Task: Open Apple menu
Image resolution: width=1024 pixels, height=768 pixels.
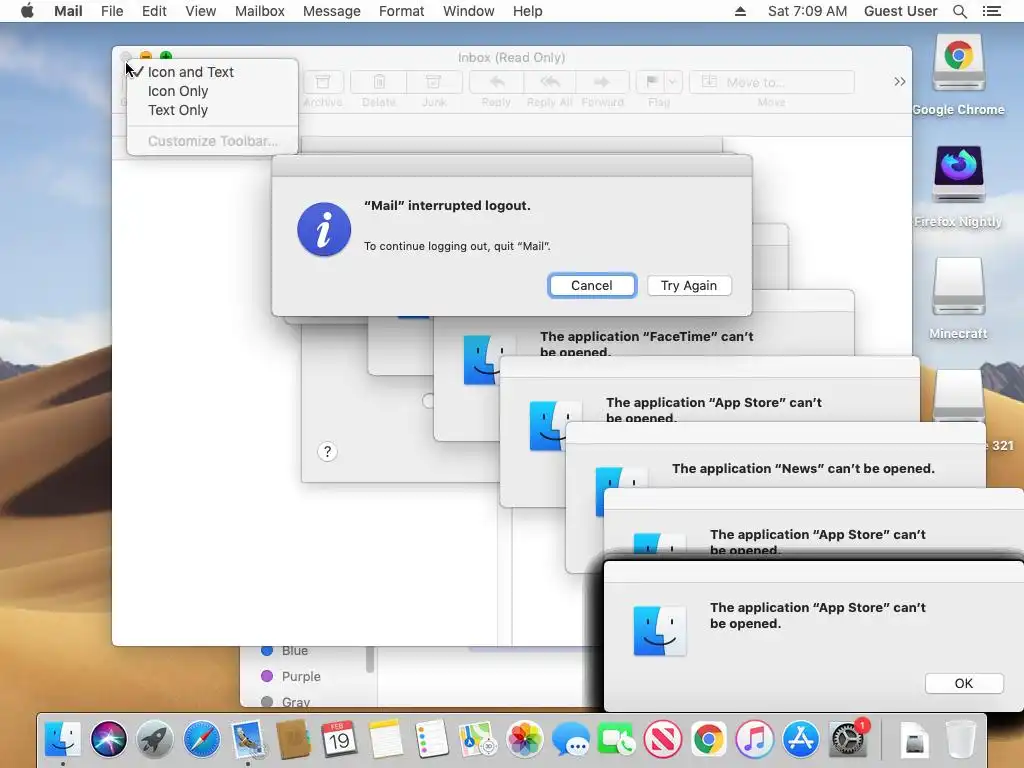Action: [x=27, y=11]
